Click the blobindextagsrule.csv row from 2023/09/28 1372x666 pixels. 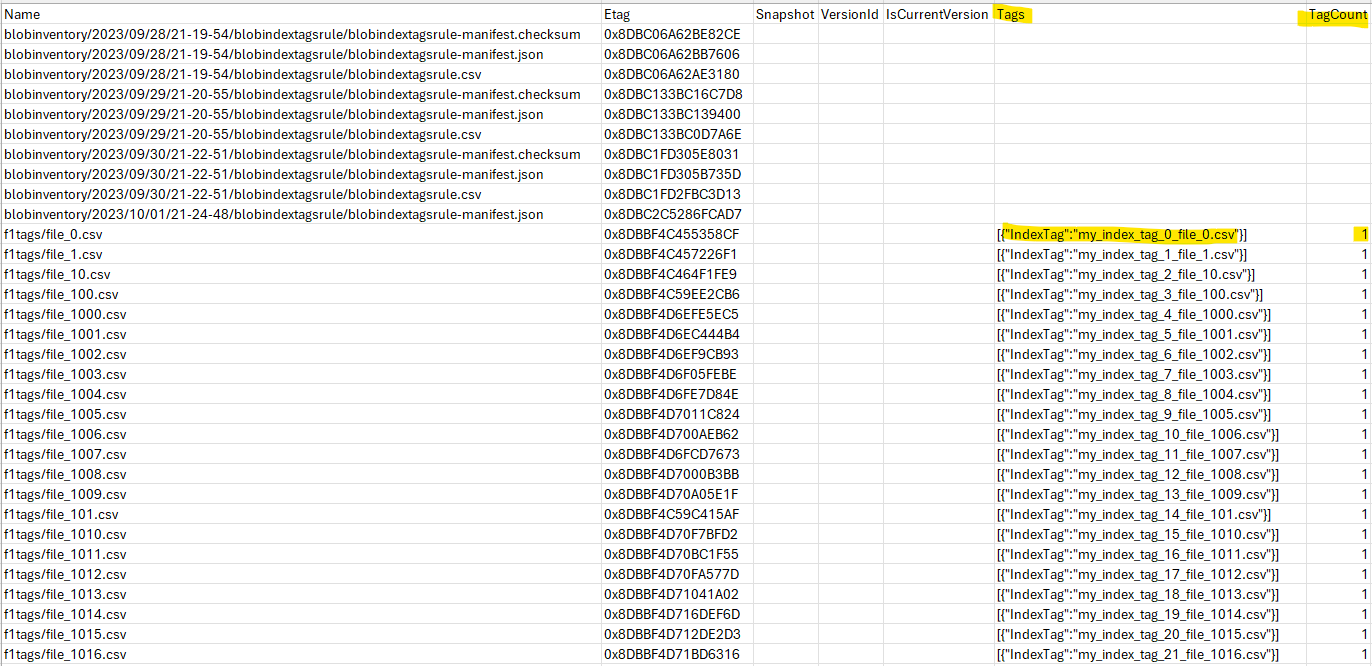point(240,74)
